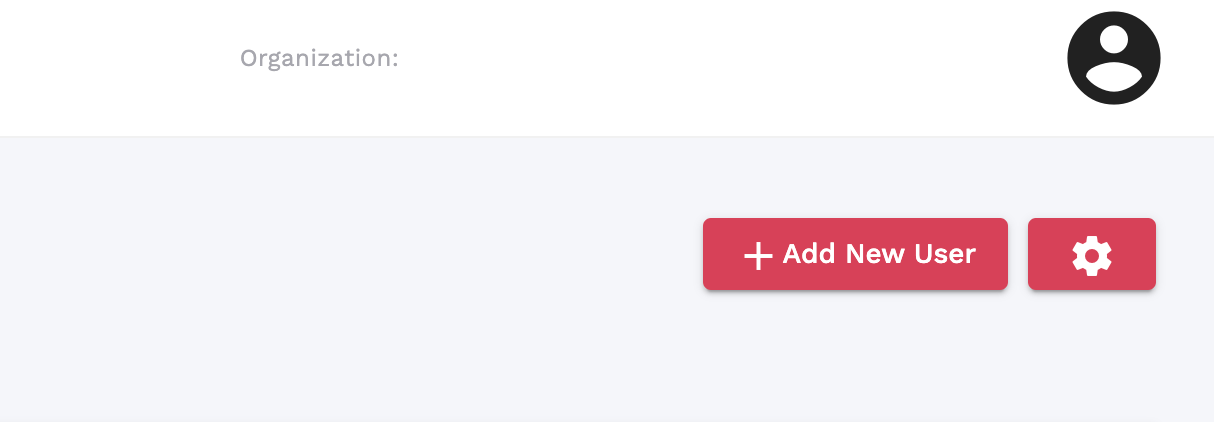Screen dimensions: 1214x422
Task: Open the profile dropdown from the round avatar
Action: tap(1114, 58)
